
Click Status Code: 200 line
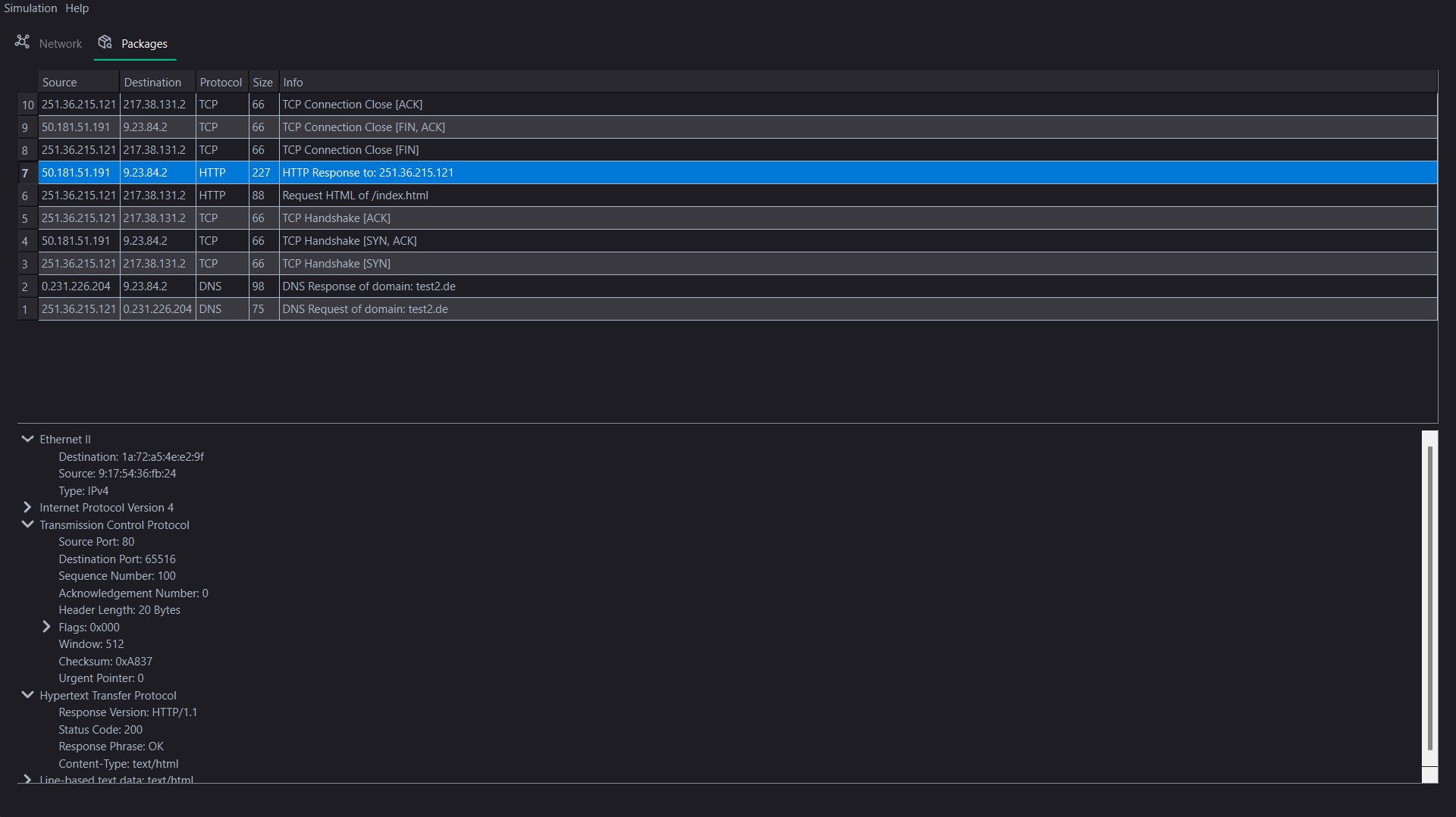coord(100,729)
